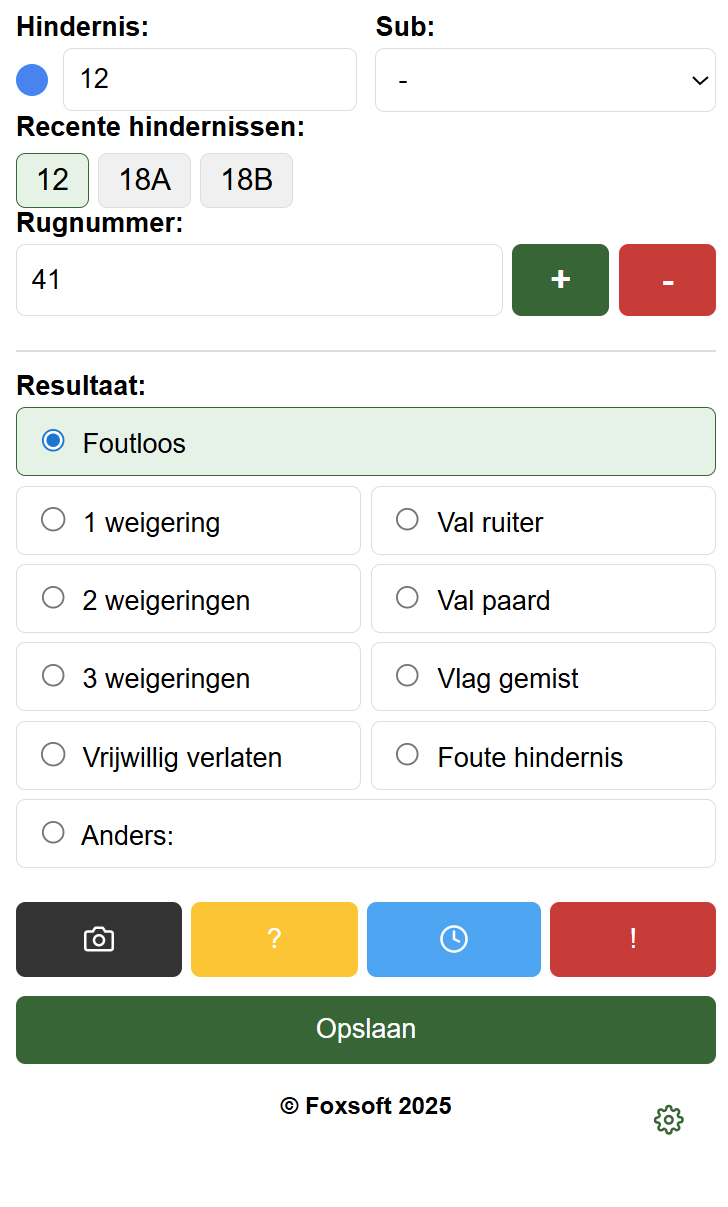
Task: Decrease rugnummer with the minus button
Action: pyautogui.click(x=667, y=280)
